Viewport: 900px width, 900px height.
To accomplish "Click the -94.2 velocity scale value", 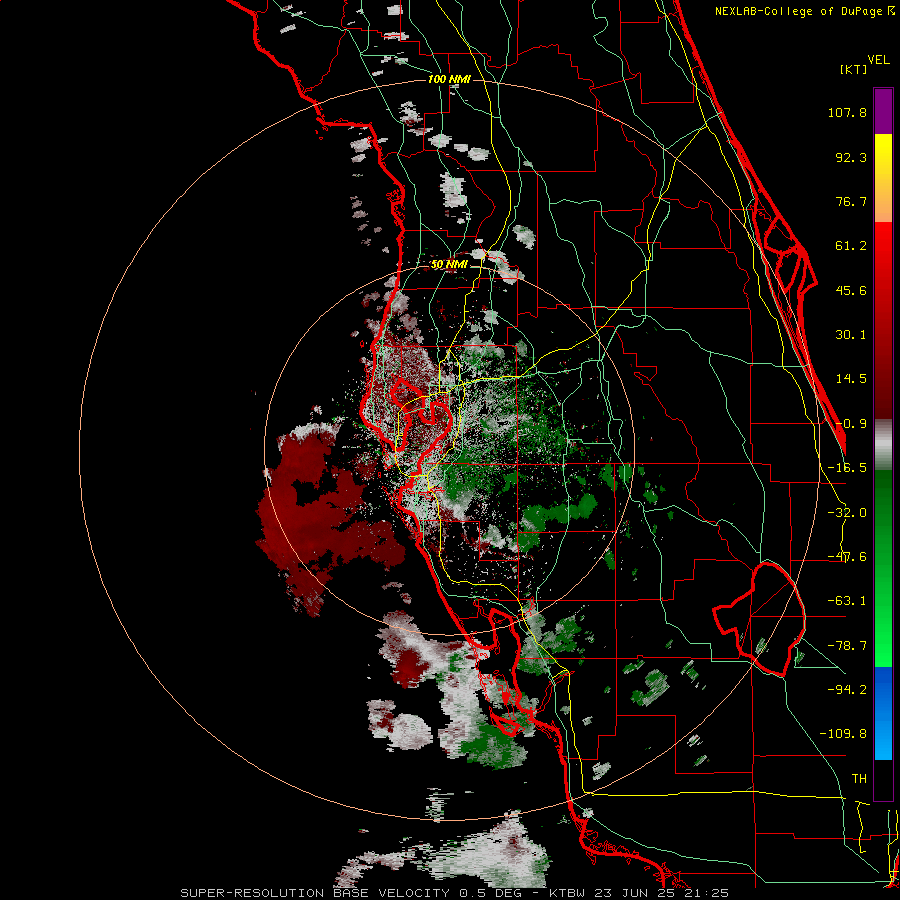I will pos(847,690).
